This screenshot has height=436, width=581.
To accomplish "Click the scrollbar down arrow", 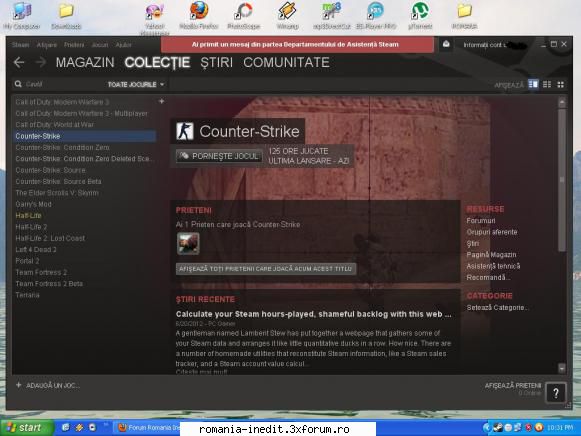I will coord(562,368).
